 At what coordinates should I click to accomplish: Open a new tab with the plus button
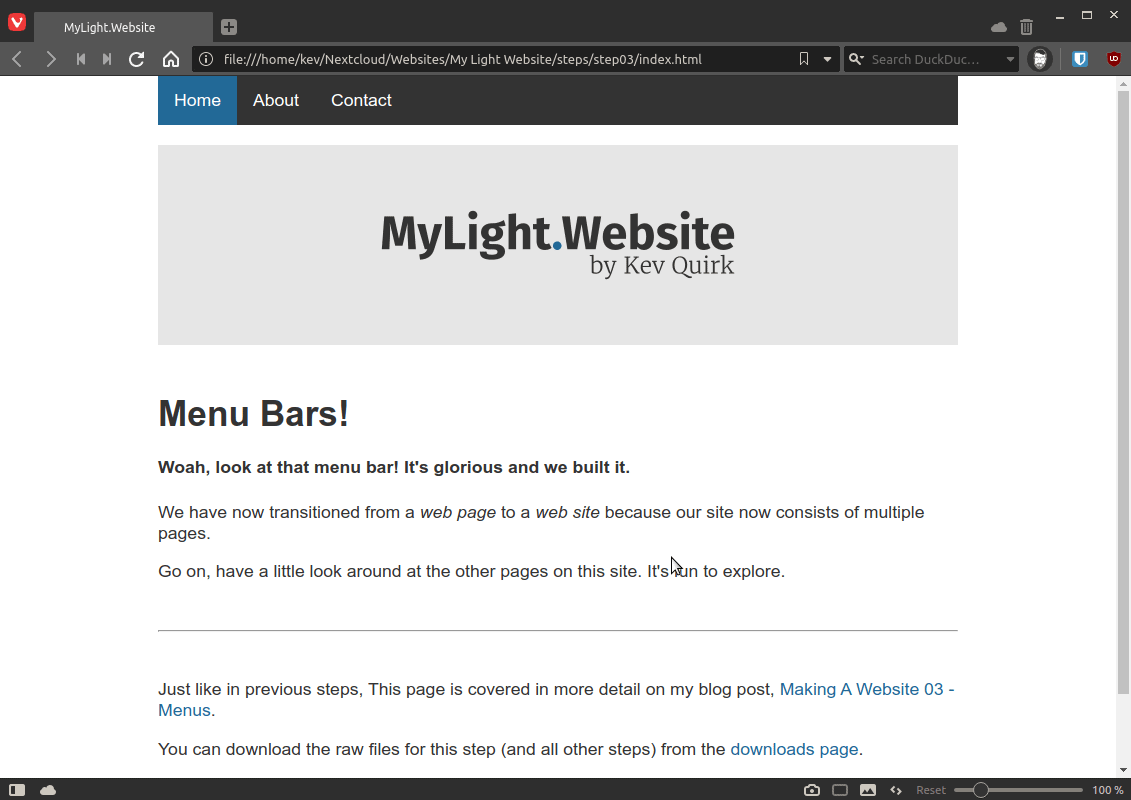tap(230, 27)
